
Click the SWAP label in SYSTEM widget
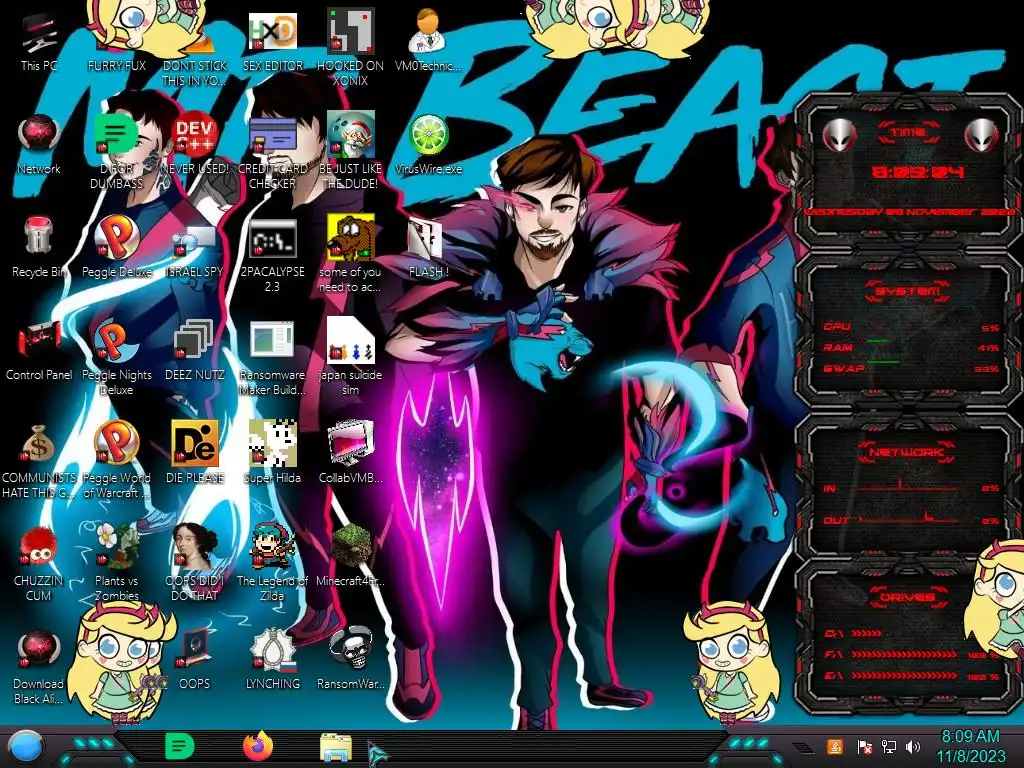tap(843, 368)
